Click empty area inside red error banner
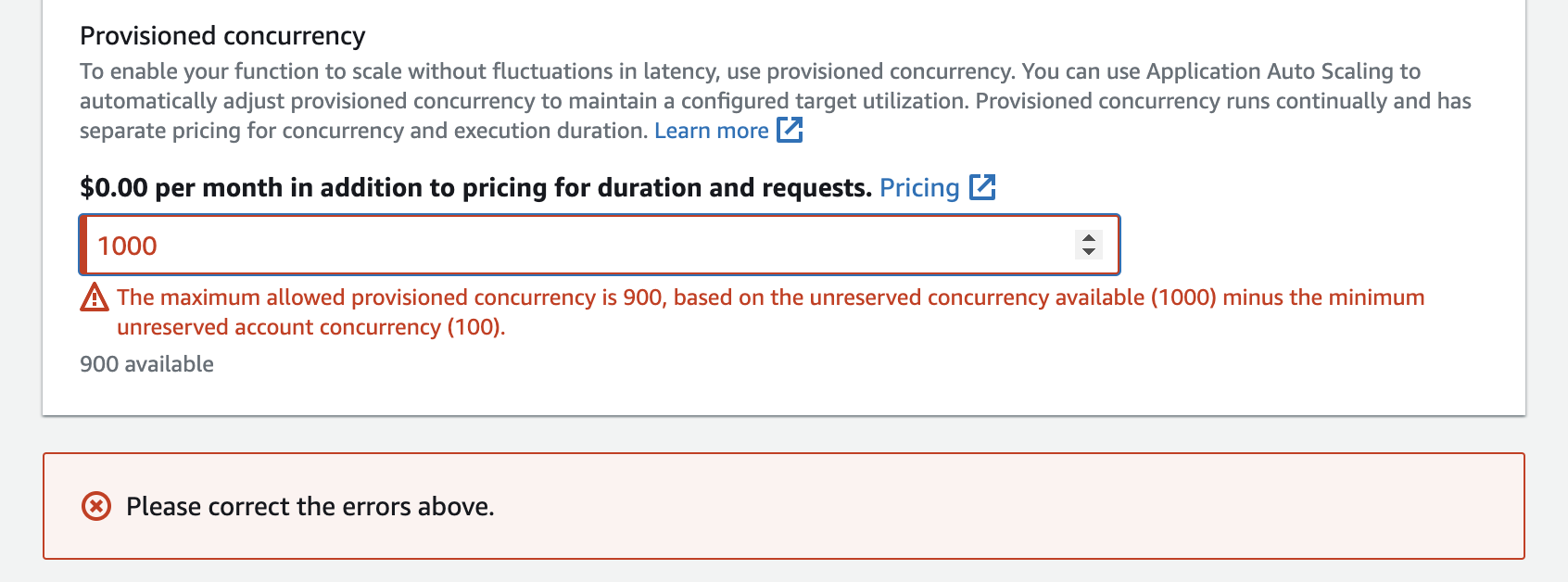The width and height of the screenshot is (1568, 582). tap(1019, 506)
